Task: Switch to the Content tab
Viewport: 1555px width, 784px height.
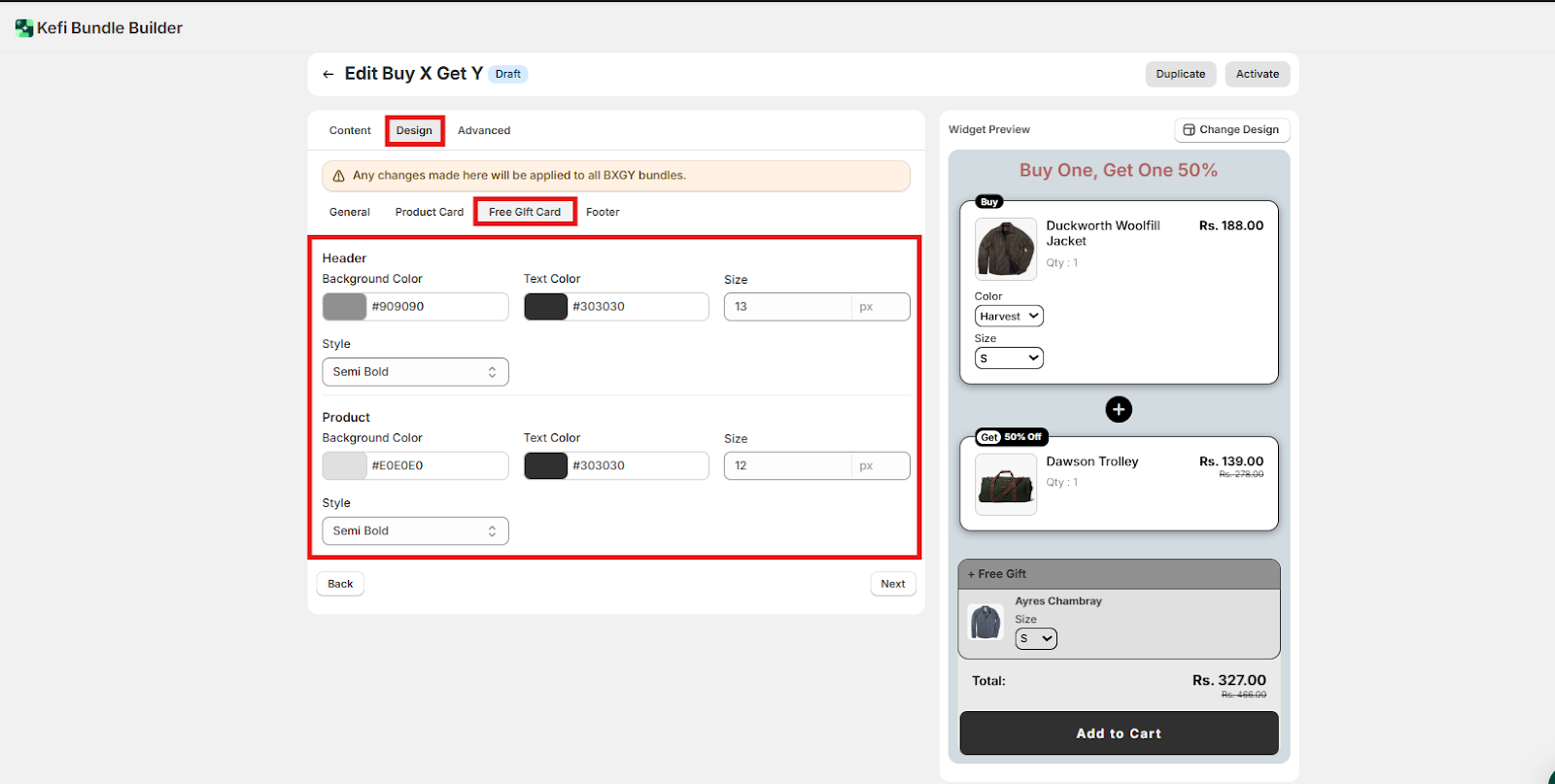Action: [350, 130]
